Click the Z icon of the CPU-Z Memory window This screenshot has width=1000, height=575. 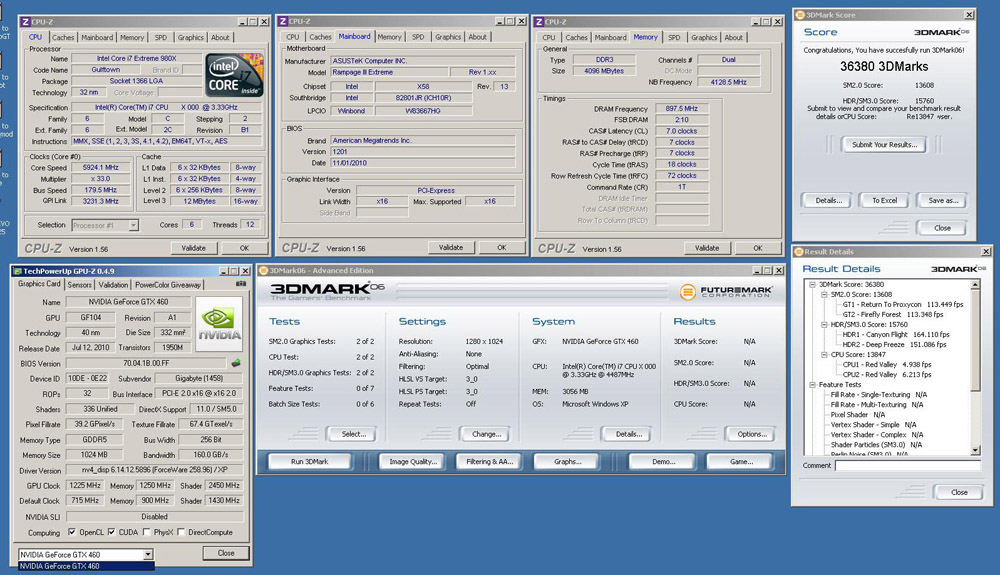pos(539,21)
